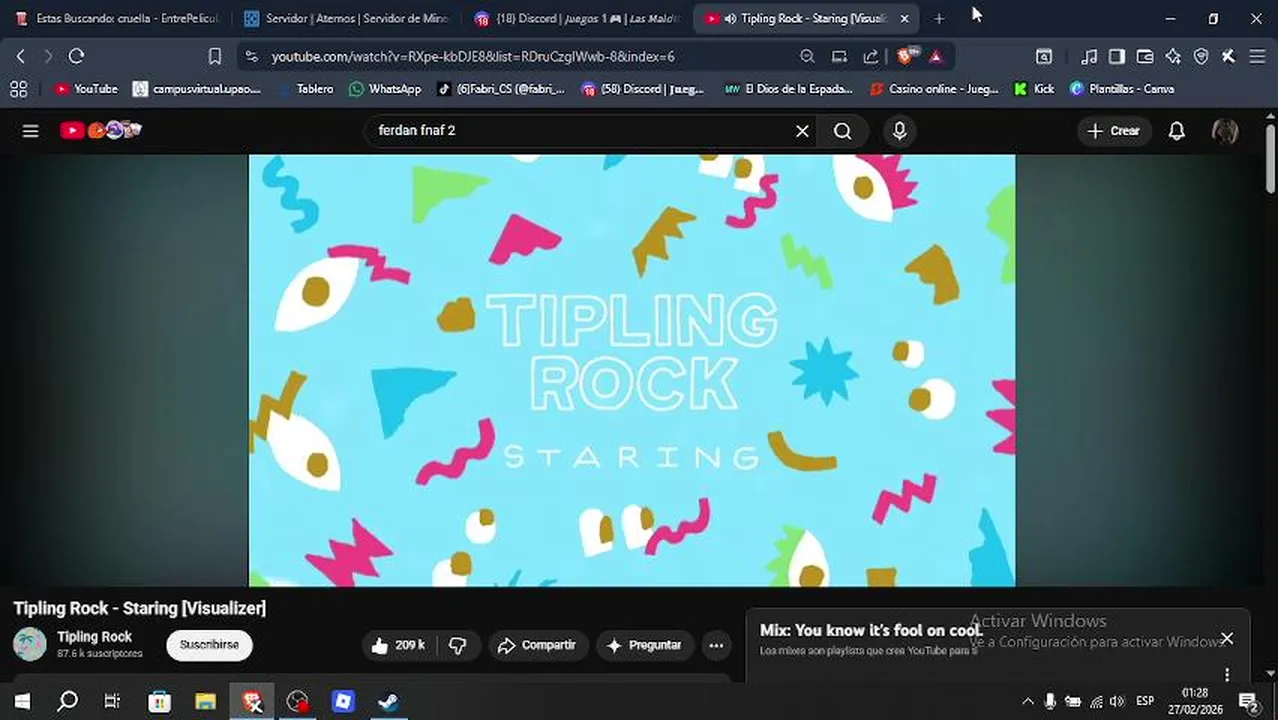This screenshot has width=1278, height=720.
Task: Open the Fabri_CS TikTok bookmark
Action: pyautogui.click(x=501, y=89)
